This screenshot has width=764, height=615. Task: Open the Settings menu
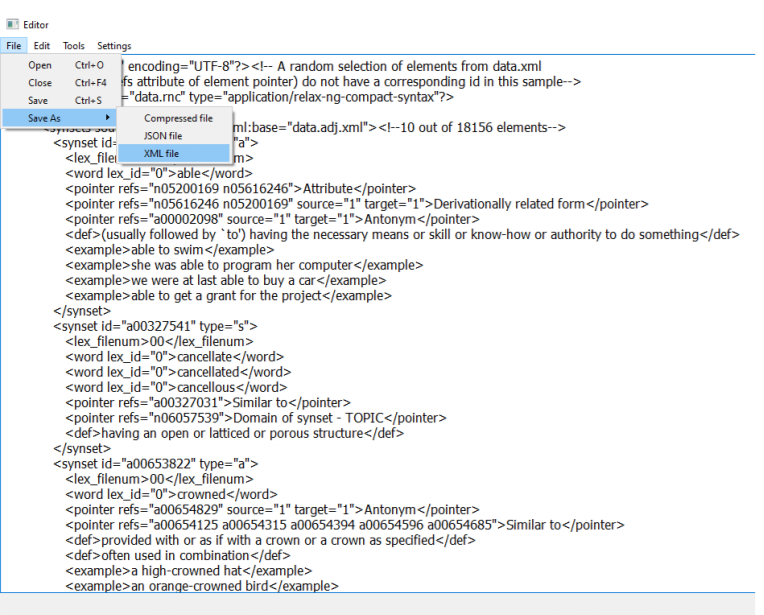(x=114, y=46)
